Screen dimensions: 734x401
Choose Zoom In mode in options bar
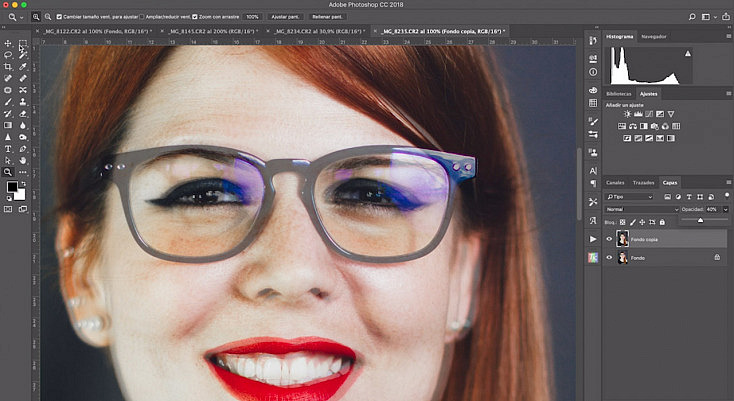point(36,17)
